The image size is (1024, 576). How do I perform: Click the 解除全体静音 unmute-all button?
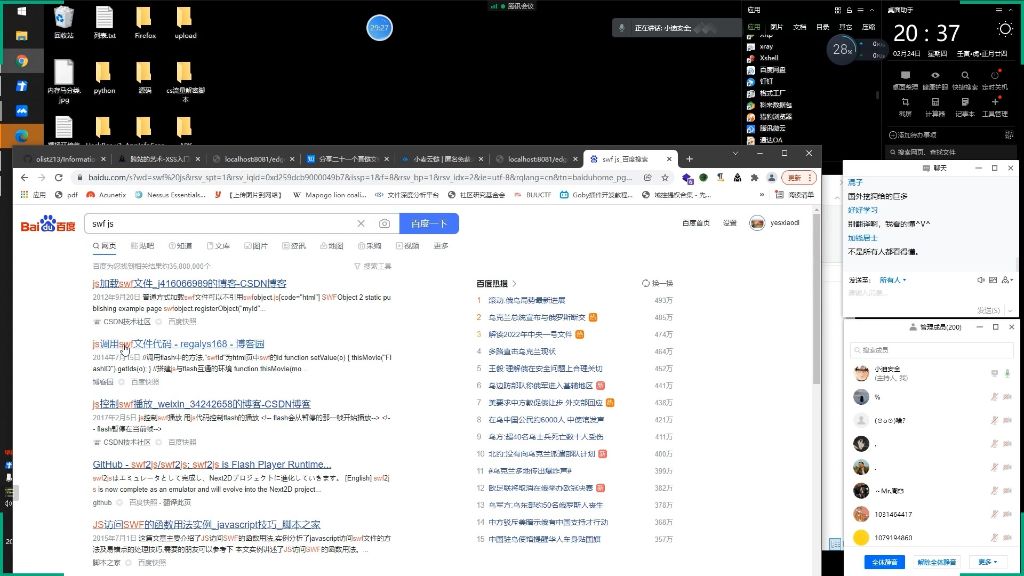pyautogui.click(x=936, y=562)
